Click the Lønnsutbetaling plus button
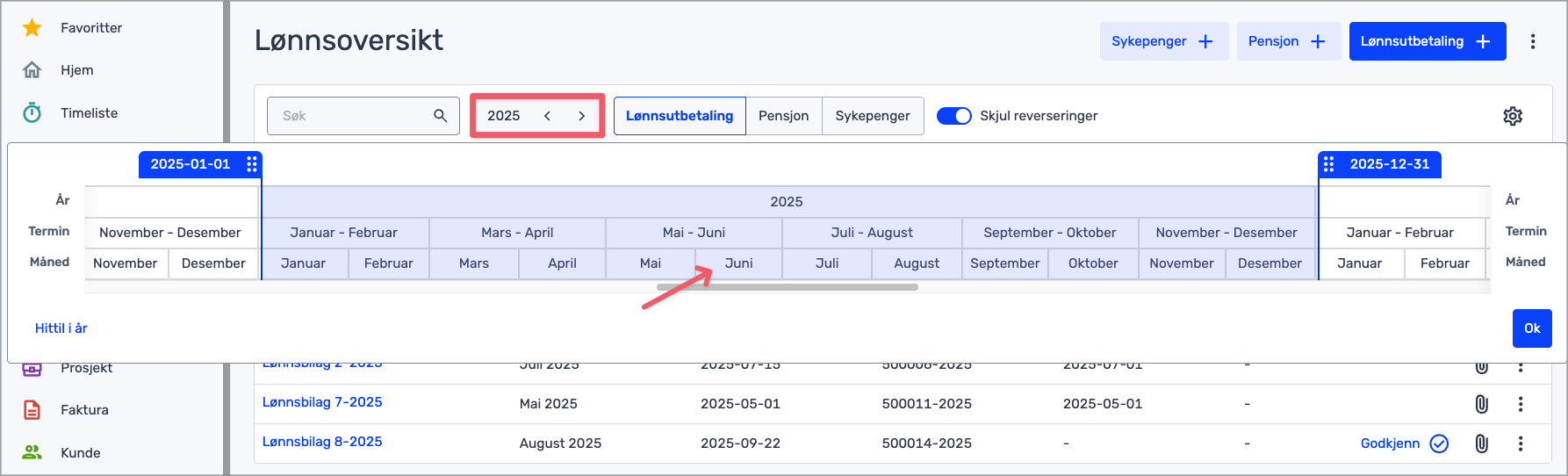 coord(1427,41)
